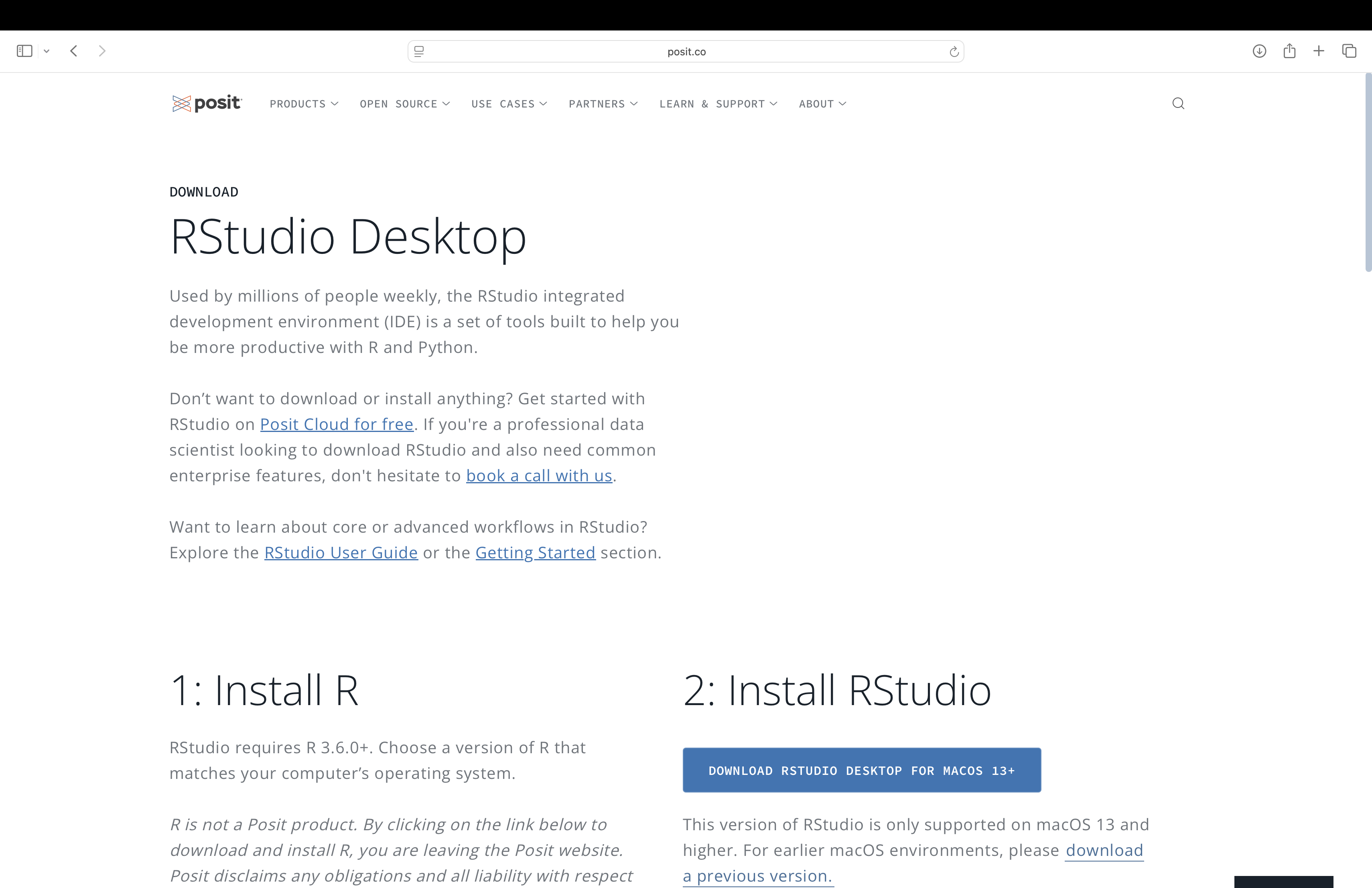Click the DOWNLOAD label above the heading
Image resolution: width=1372 pixels, height=888 pixels.
coord(203,192)
